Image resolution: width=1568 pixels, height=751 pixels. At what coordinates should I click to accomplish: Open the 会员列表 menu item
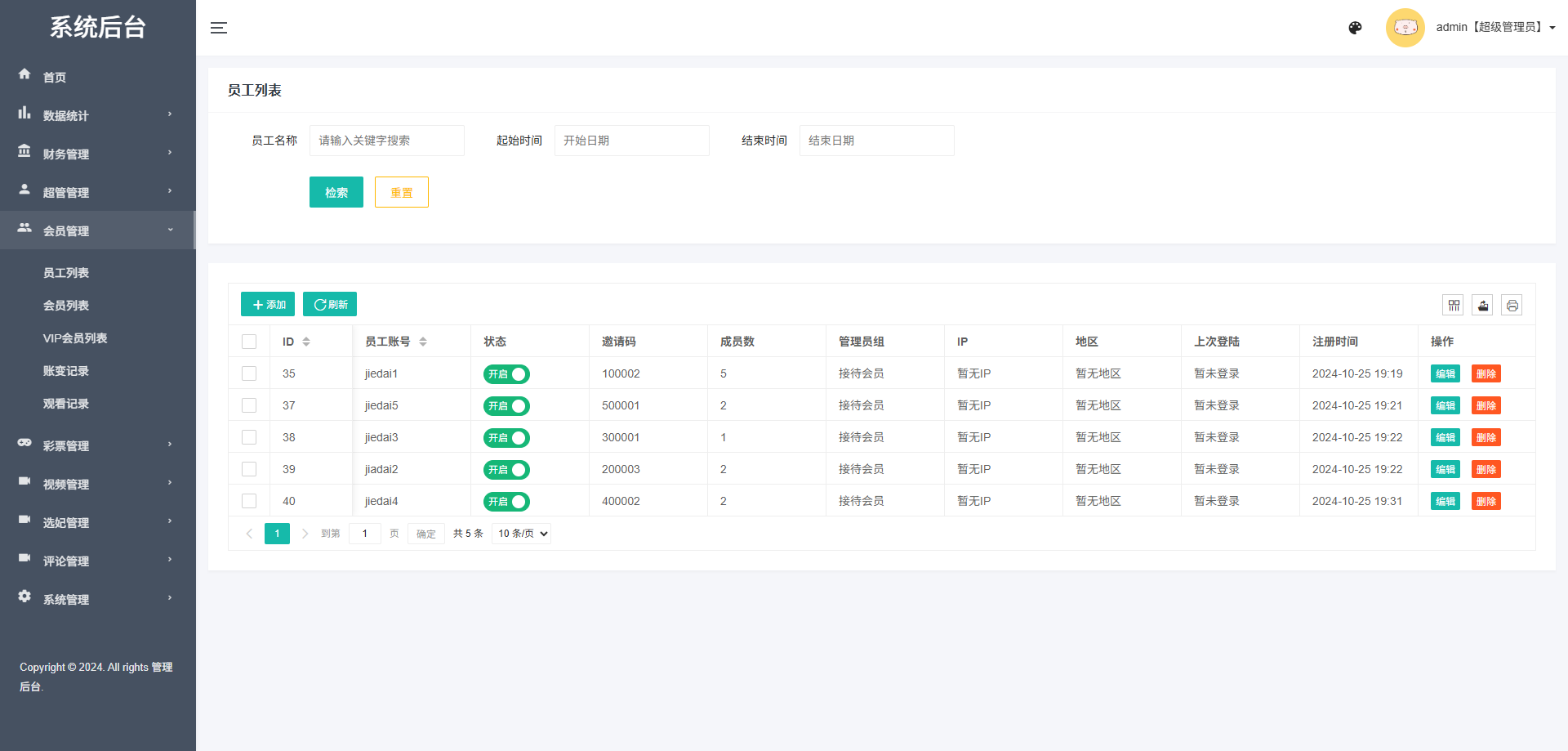point(66,305)
